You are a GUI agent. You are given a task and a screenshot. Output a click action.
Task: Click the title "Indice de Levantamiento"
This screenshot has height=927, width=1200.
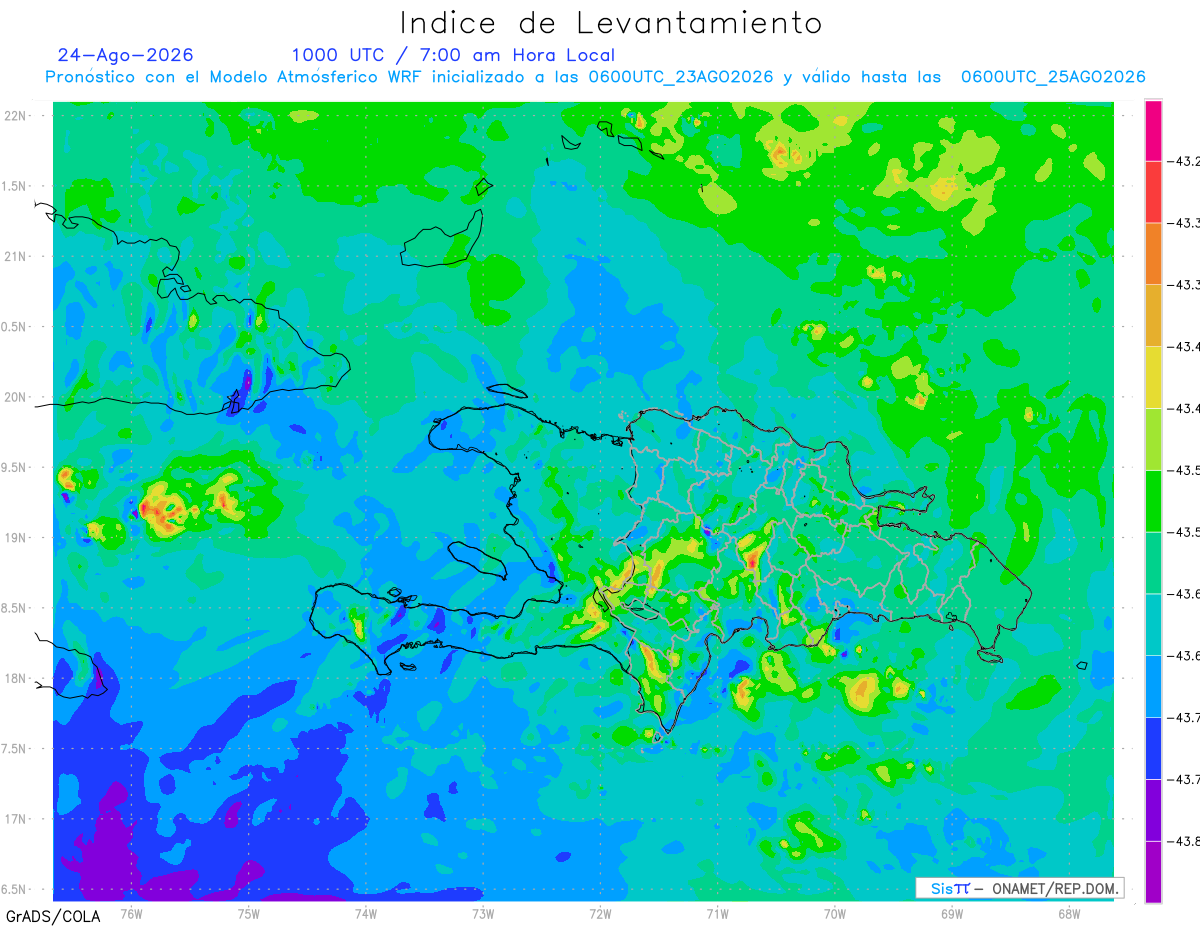point(611,22)
